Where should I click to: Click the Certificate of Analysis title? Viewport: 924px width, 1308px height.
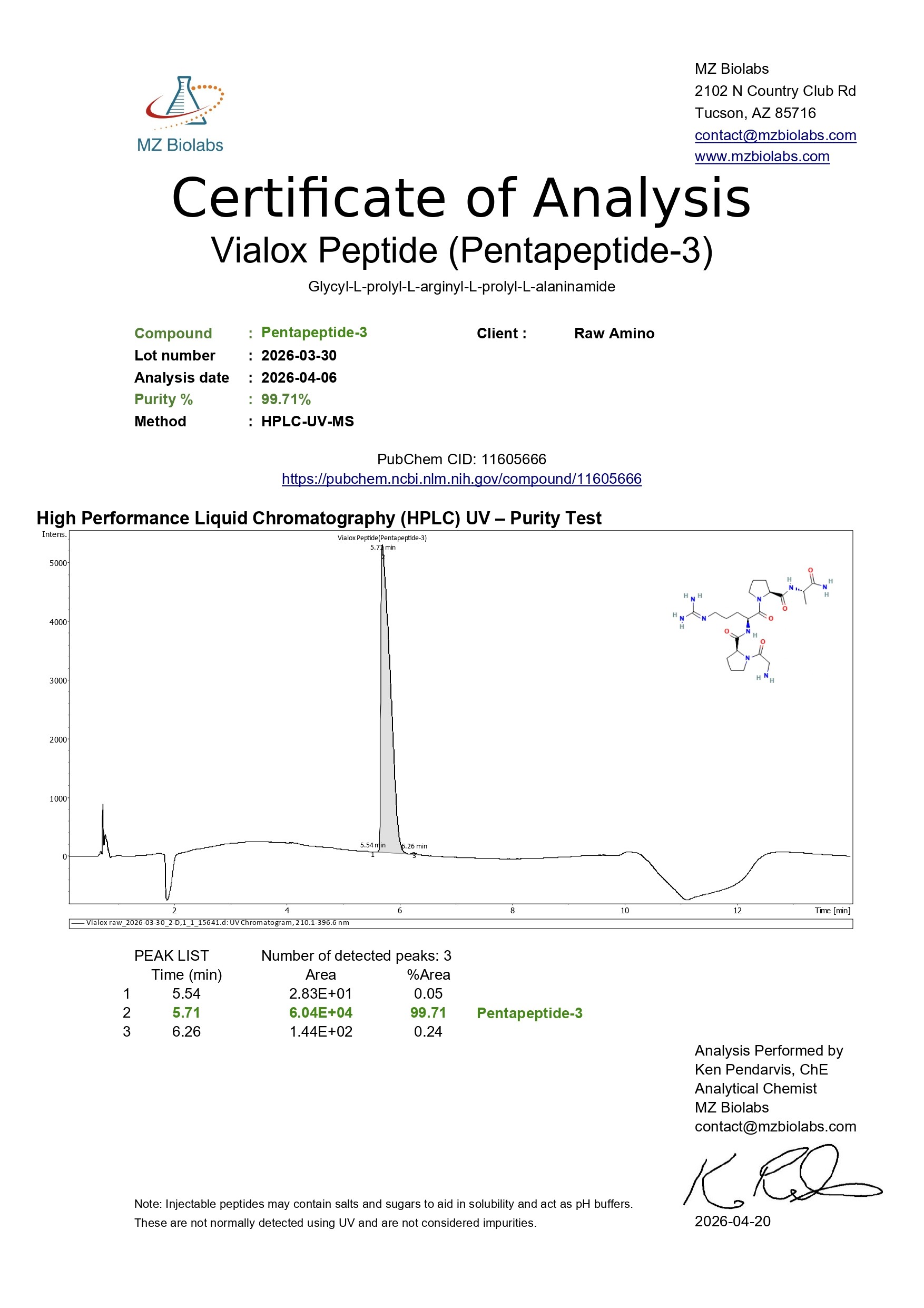pyautogui.click(x=461, y=198)
